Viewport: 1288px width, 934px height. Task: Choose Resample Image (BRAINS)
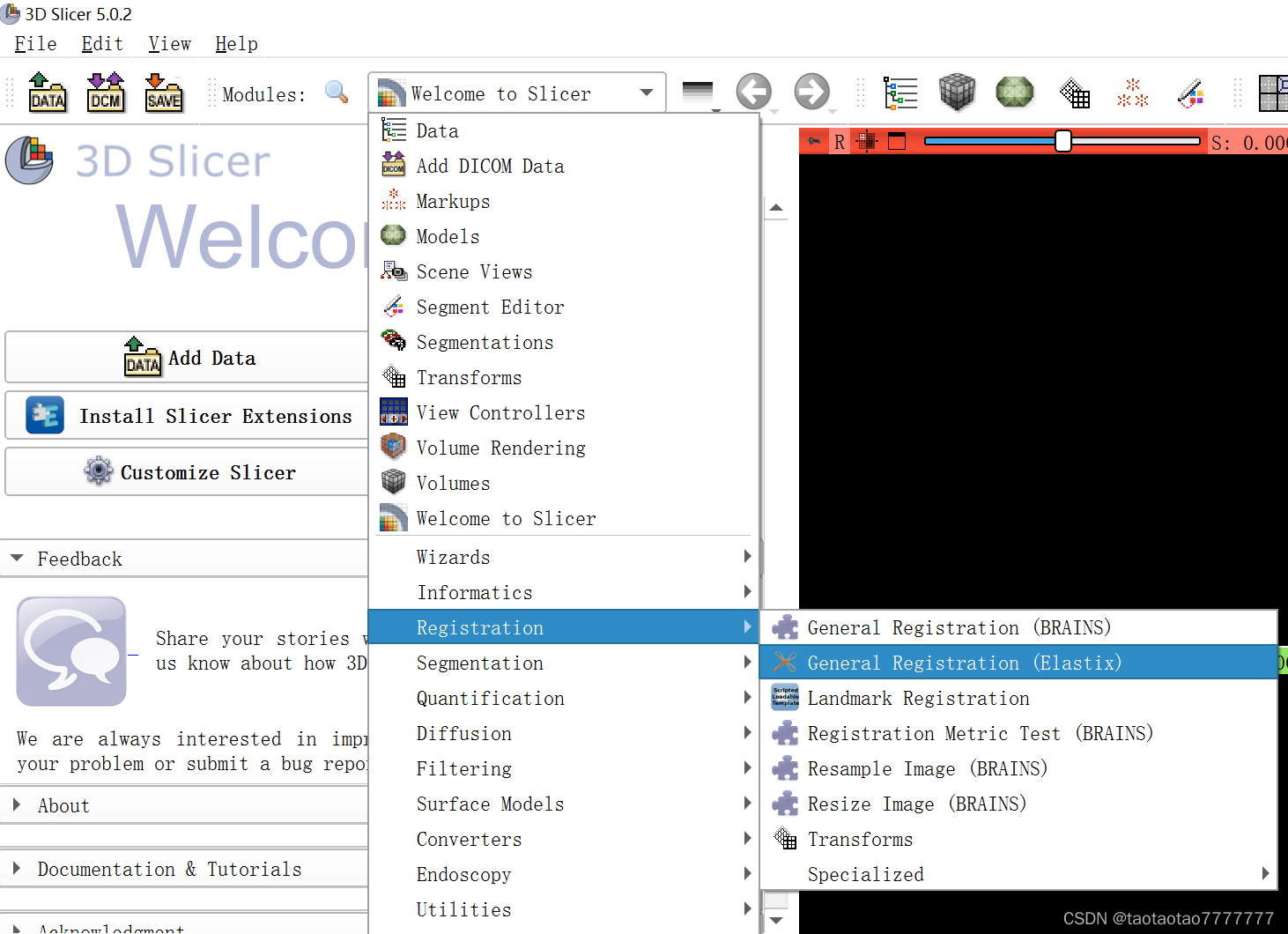pyautogui.click(x=1018, y=768)
